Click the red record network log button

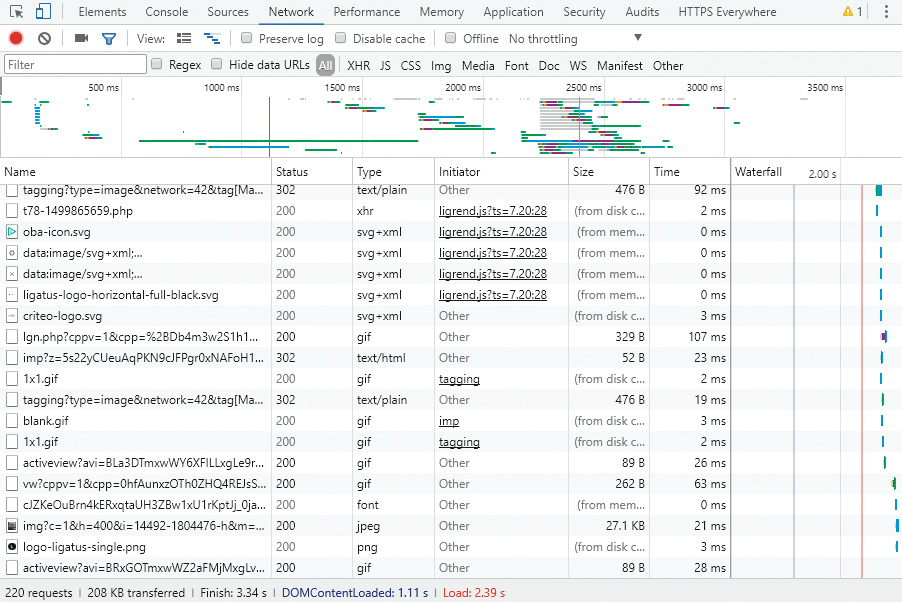pos(16,38)
